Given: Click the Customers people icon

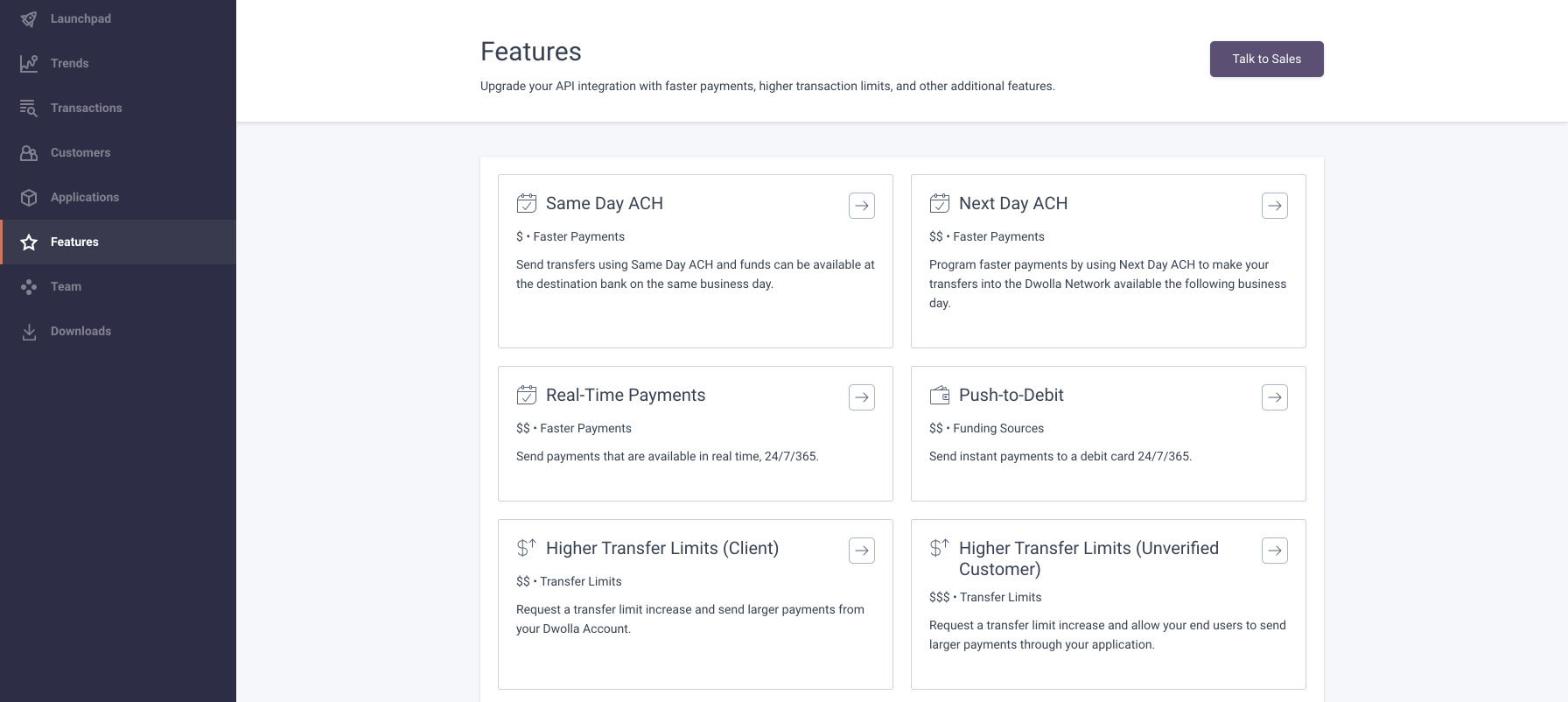Looking at the screenshot, I should coord(29,152).
